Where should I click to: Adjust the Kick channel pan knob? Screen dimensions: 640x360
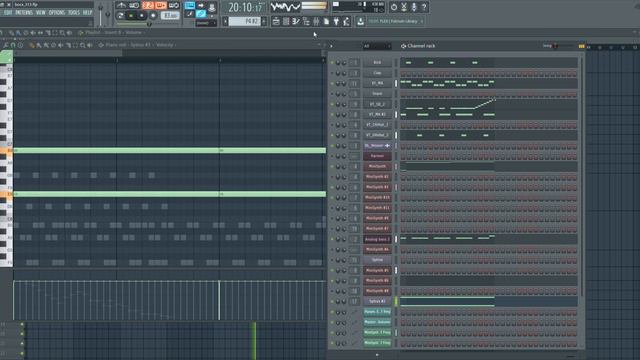tap(338, 62)
